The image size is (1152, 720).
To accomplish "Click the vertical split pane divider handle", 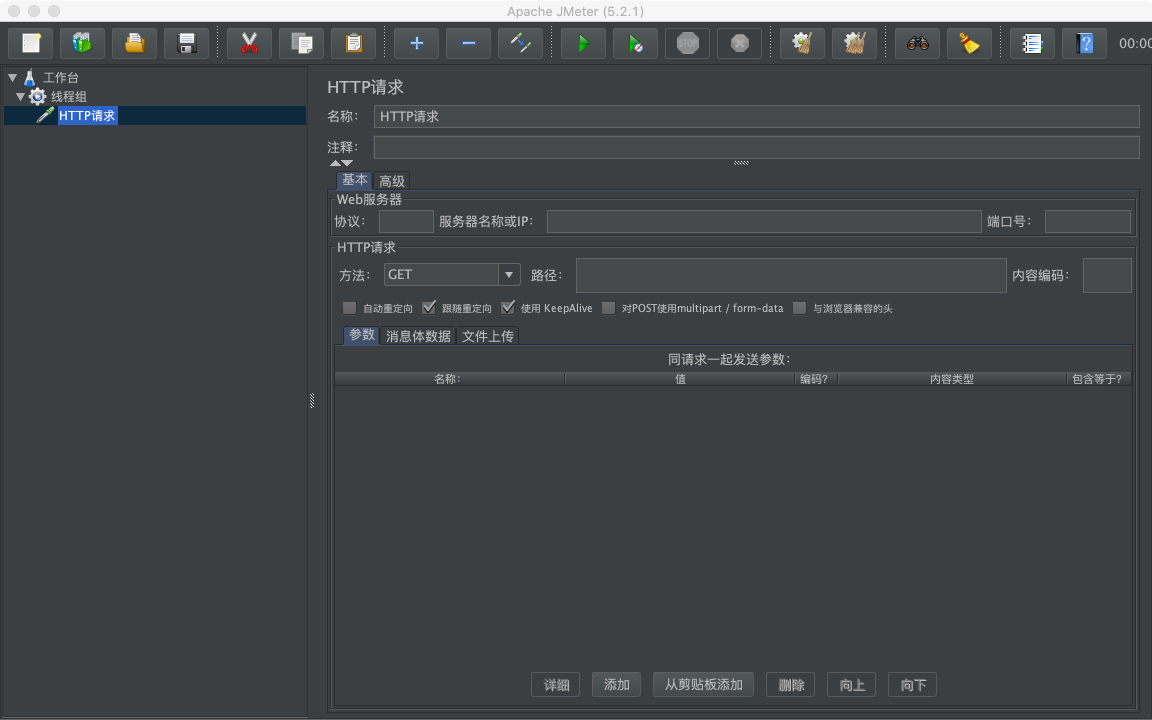I will click(312, 400).
